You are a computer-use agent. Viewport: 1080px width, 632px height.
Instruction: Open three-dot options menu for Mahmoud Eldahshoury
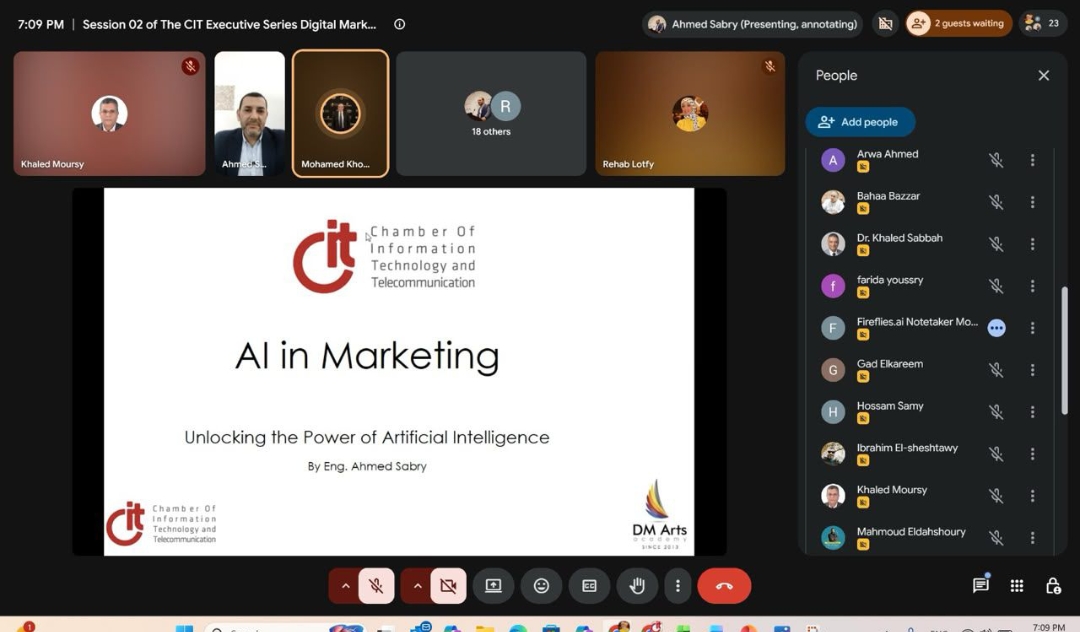pos(1032,538)
